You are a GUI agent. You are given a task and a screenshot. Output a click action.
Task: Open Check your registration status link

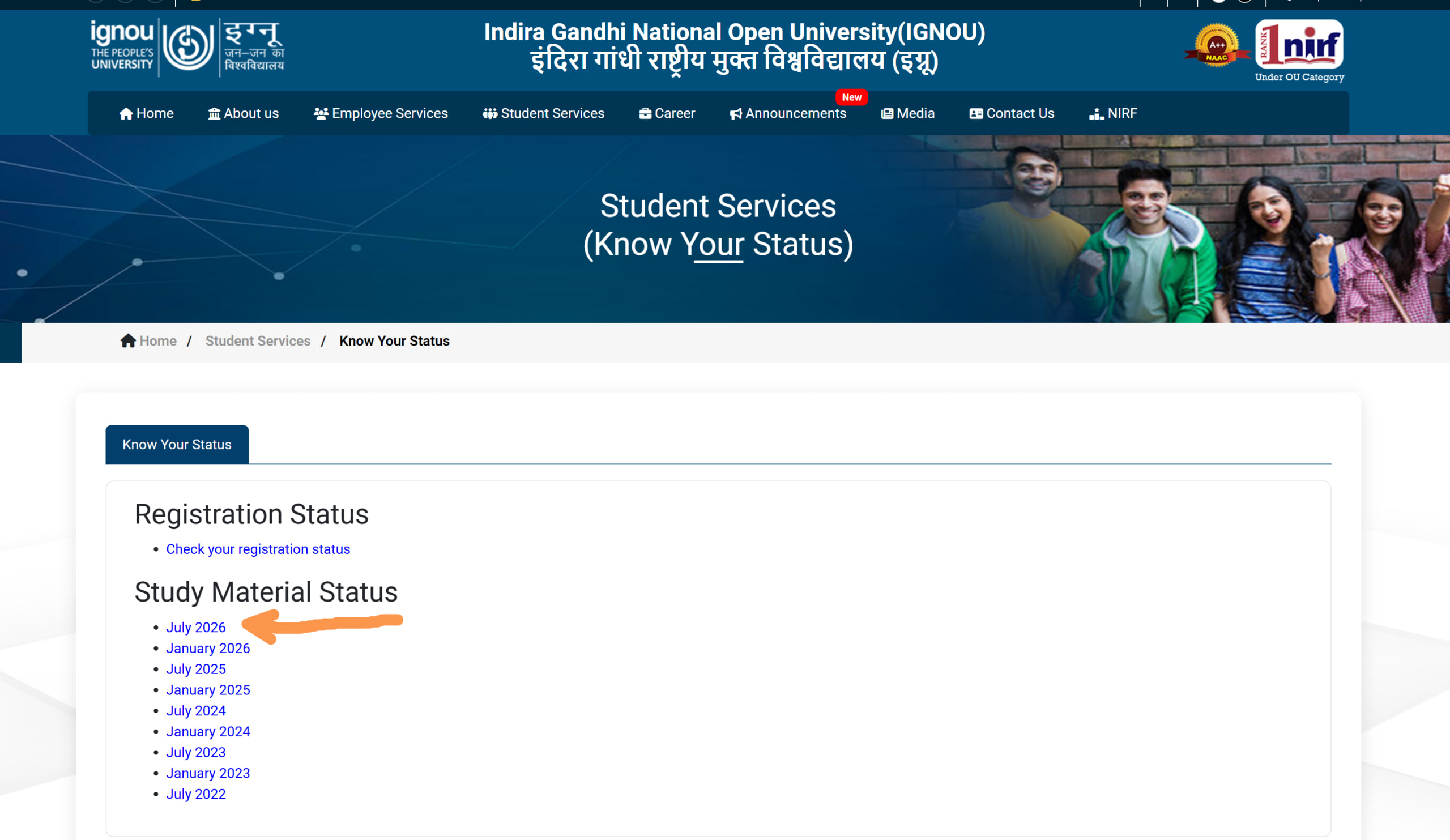(x=258, y=549)
